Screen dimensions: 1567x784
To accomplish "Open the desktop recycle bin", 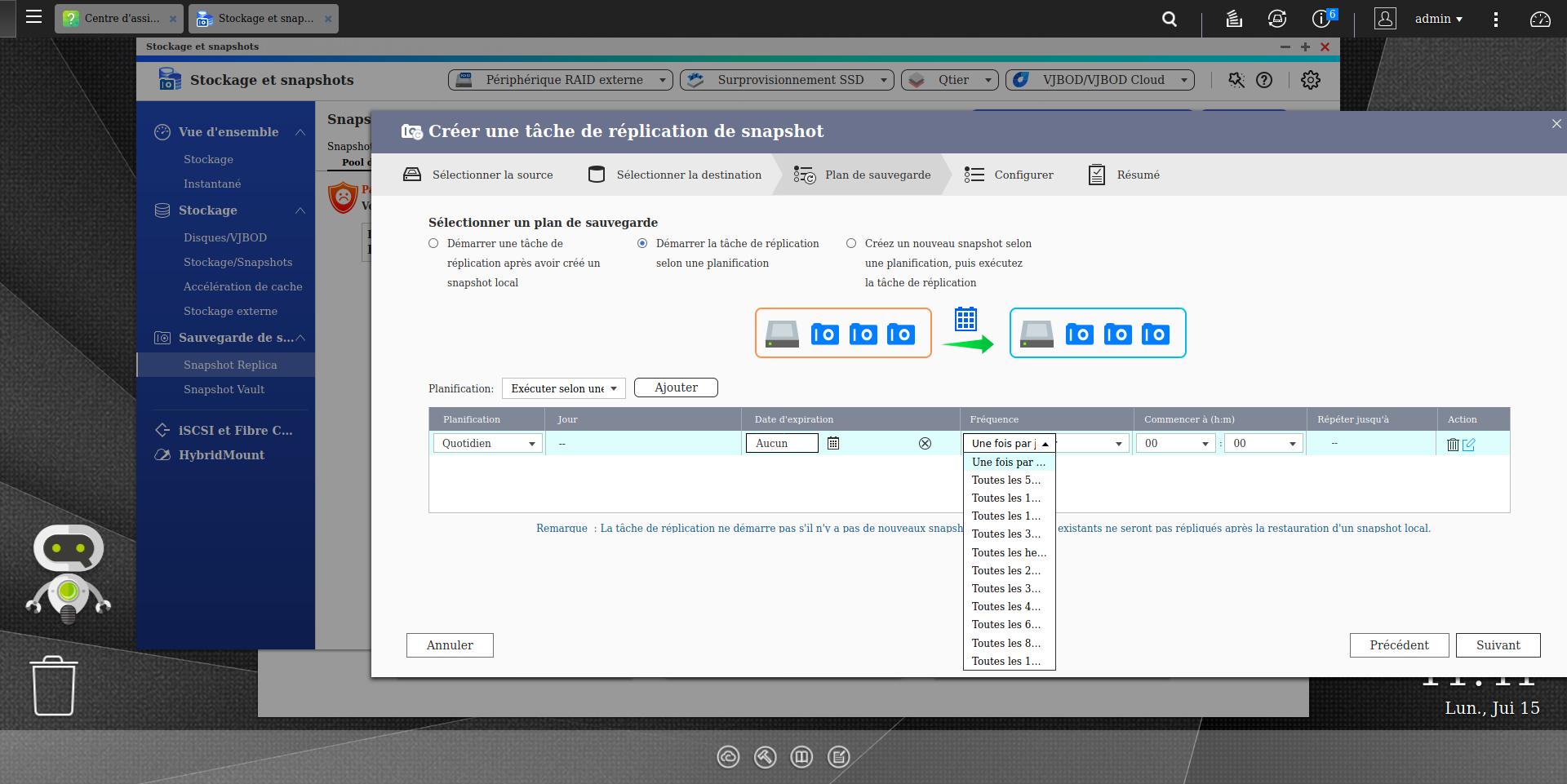I will [54, 686].
